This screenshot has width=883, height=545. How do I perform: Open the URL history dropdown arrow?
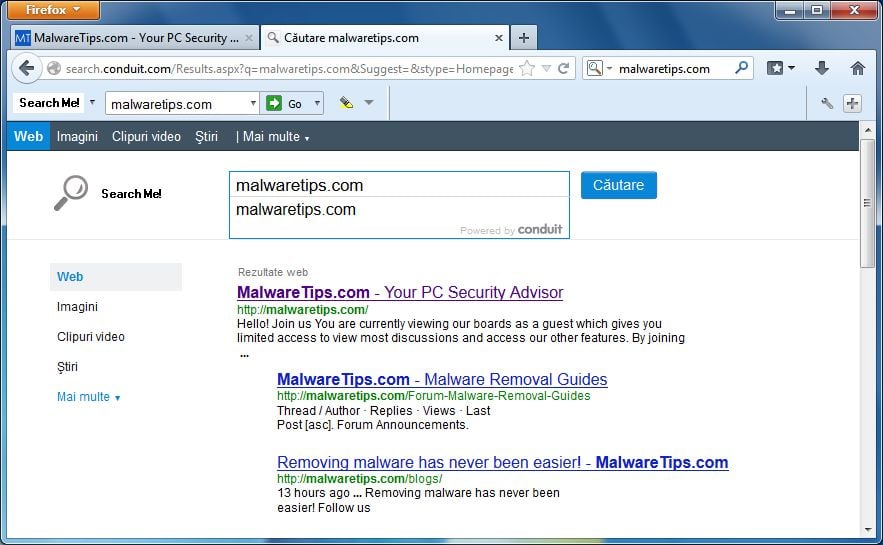[546, 69]
